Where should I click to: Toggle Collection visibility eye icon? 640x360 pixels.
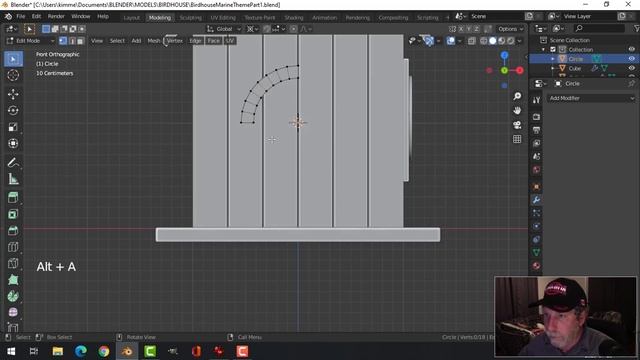pos(631,49)
